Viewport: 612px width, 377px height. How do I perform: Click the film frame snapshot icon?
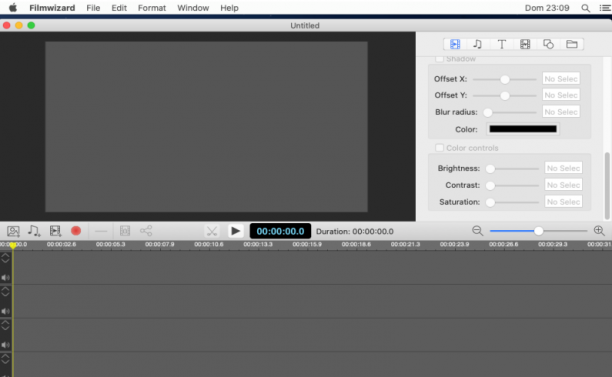pos(125,231)
